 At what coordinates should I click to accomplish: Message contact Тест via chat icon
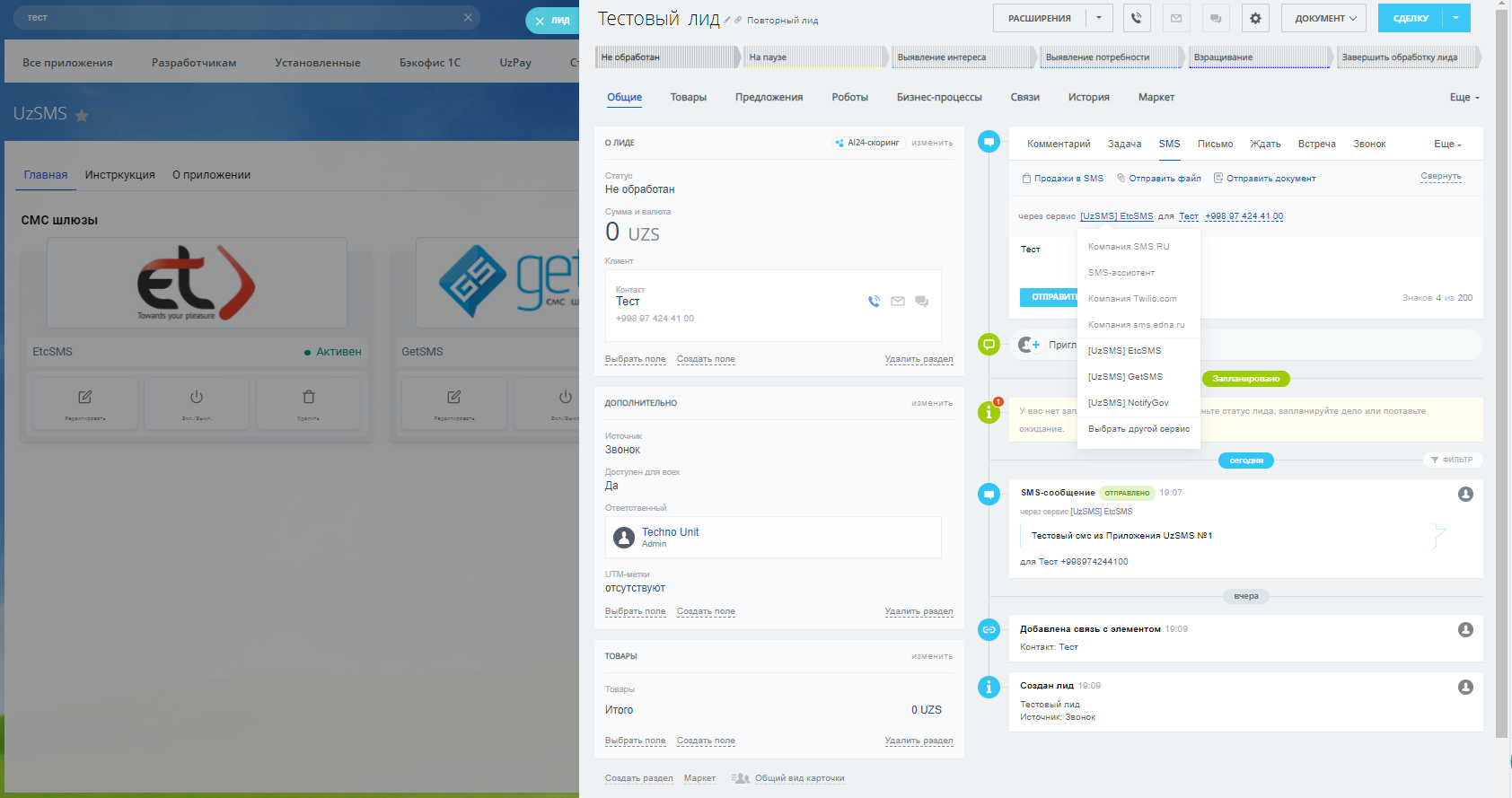click(x=921, y=302)
